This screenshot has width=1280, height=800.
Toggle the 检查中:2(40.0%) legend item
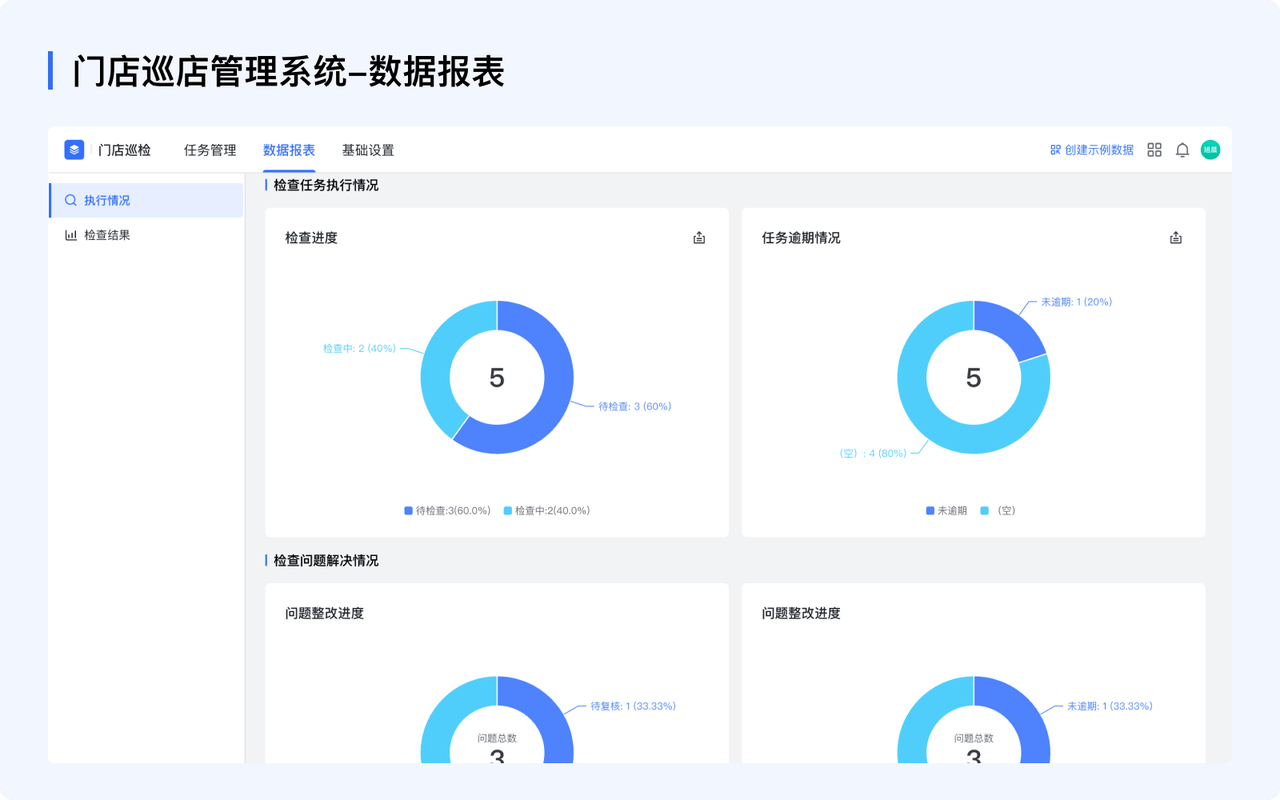pyautogui.click(x=546, y=511)
